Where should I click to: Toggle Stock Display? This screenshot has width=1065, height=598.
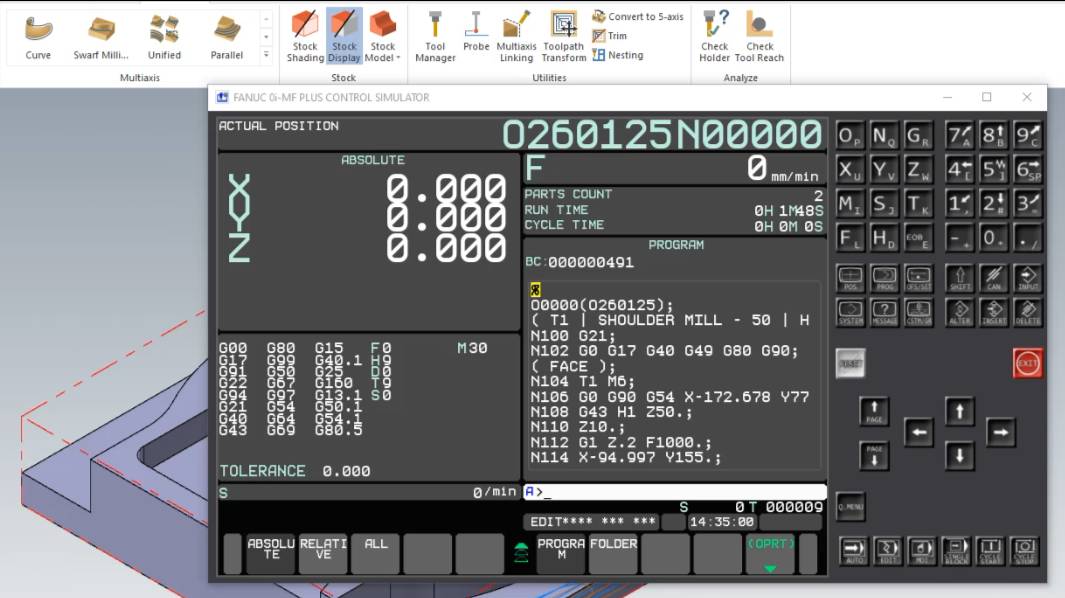344,37
